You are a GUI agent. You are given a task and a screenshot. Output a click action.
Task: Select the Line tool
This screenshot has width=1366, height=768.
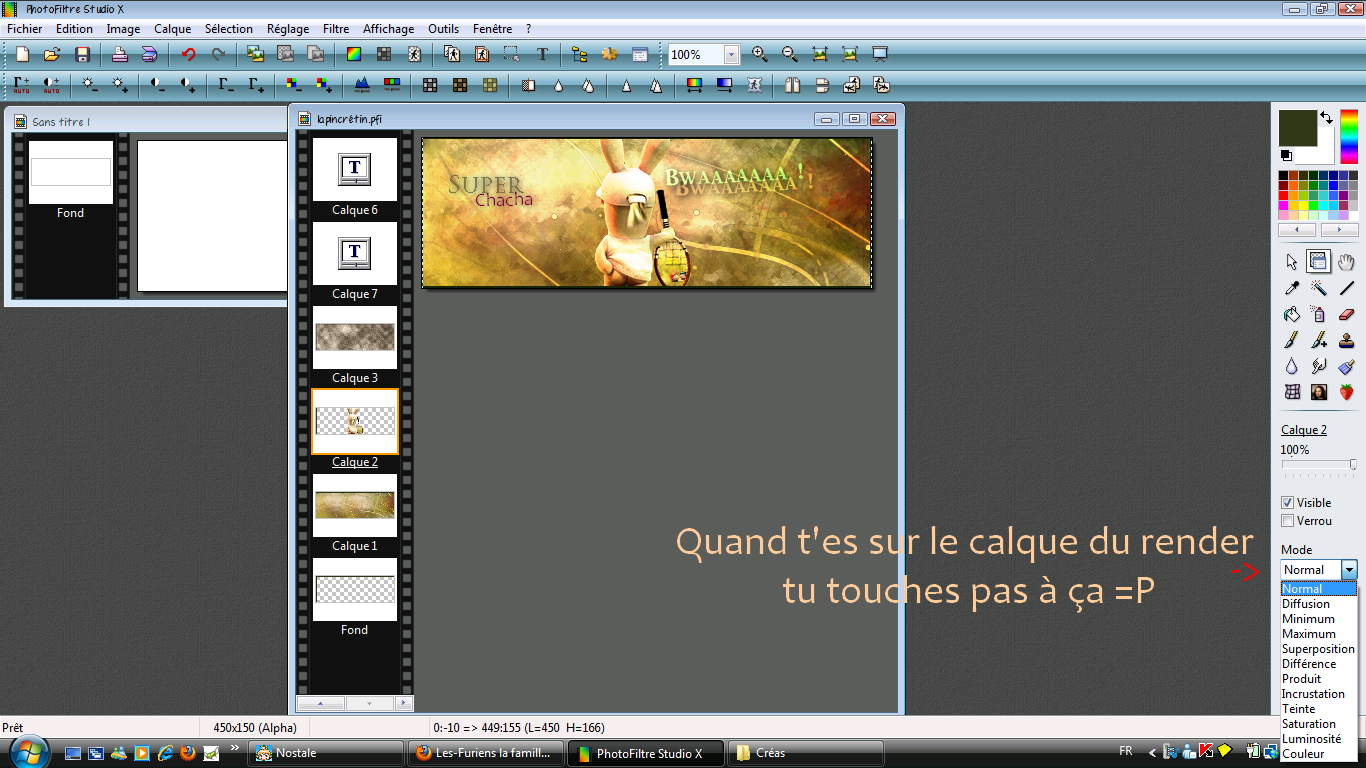point(1346,288)
